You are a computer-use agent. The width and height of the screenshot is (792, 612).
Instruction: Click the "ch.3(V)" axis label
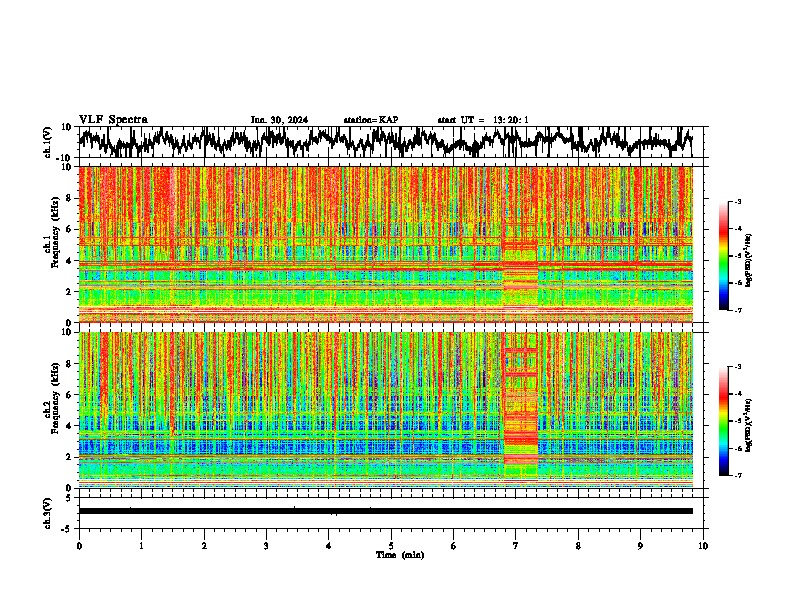pyautogui.click(x=48, y=513)
